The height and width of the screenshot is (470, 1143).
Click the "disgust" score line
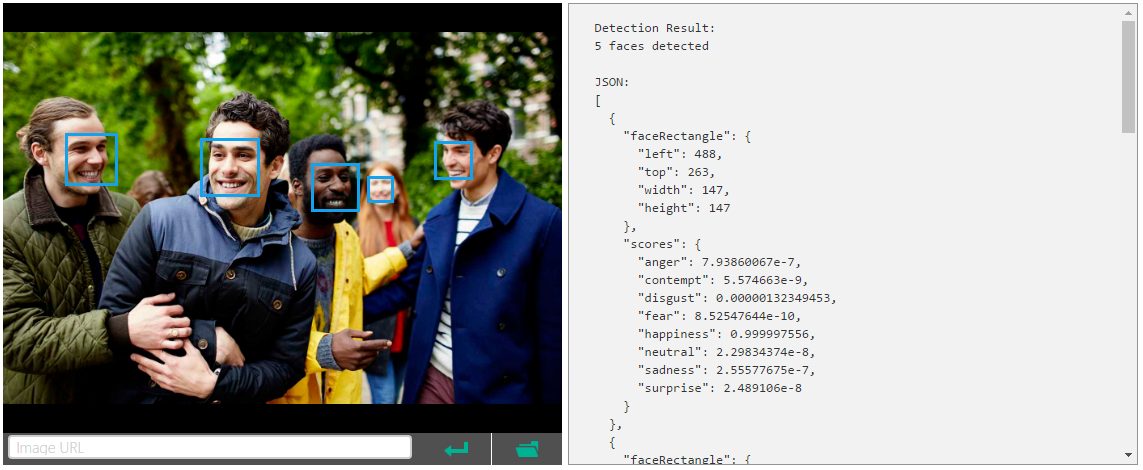pyautogui.click(x=738, y=298)
